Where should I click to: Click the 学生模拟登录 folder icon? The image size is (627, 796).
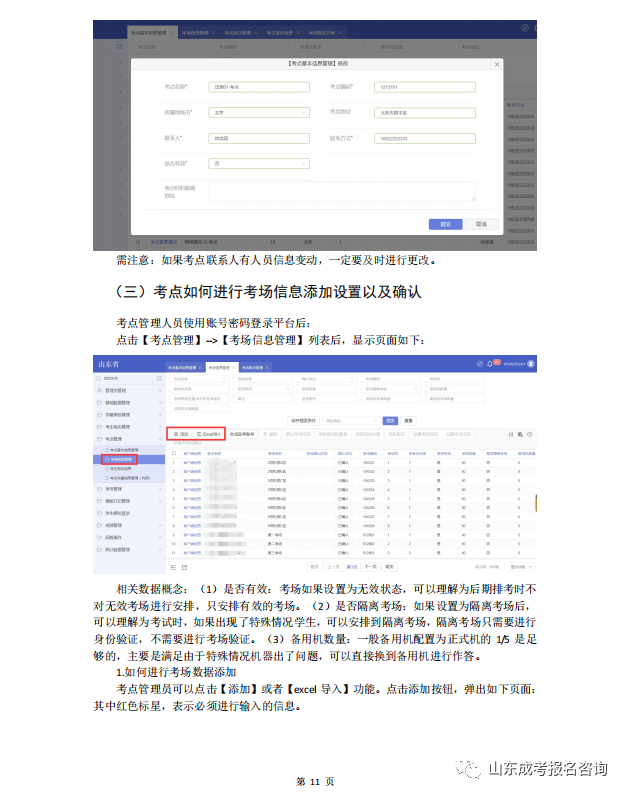click(x=99, y=513)
